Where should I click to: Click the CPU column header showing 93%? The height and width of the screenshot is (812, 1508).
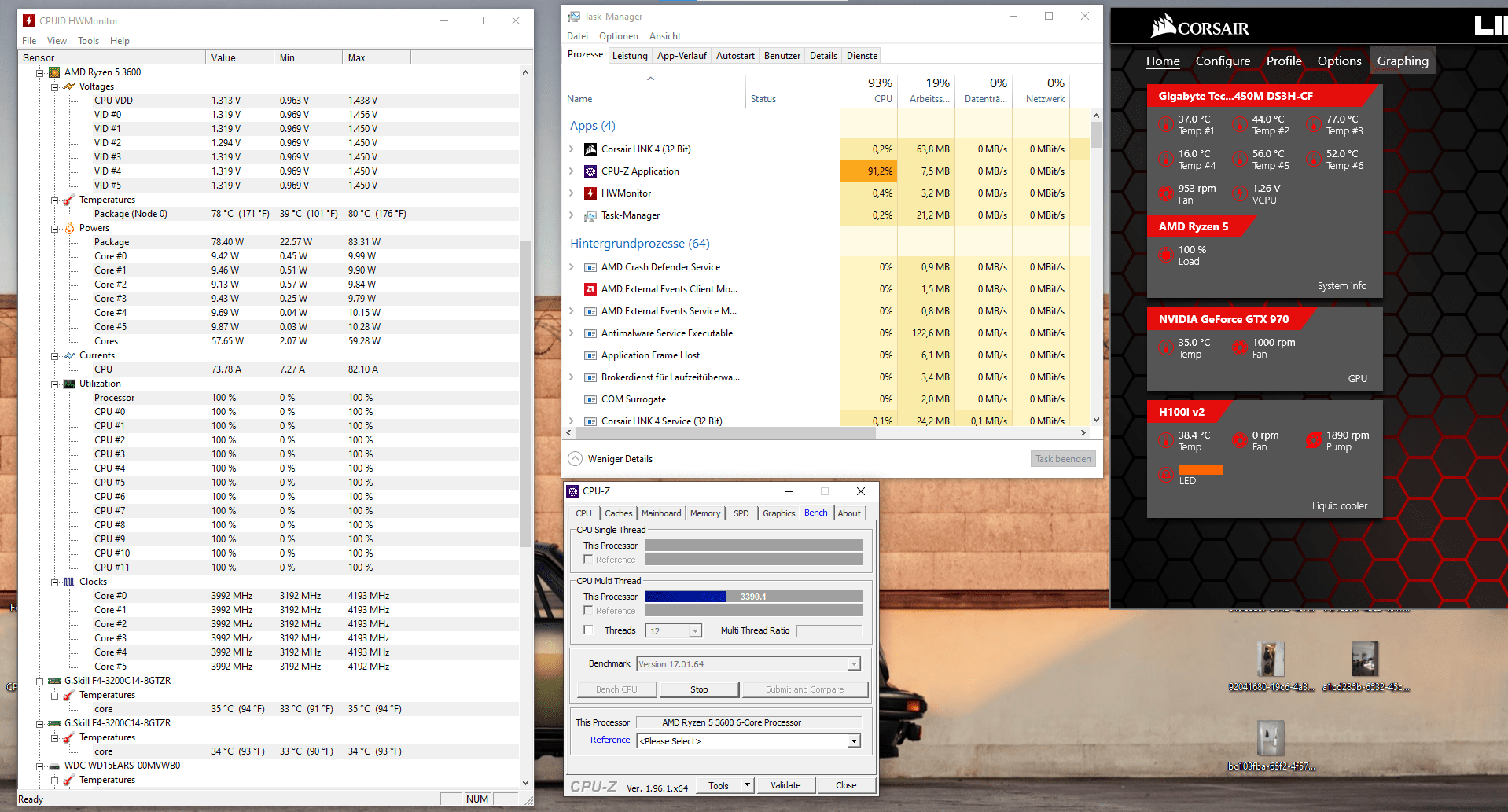(869, 90)
